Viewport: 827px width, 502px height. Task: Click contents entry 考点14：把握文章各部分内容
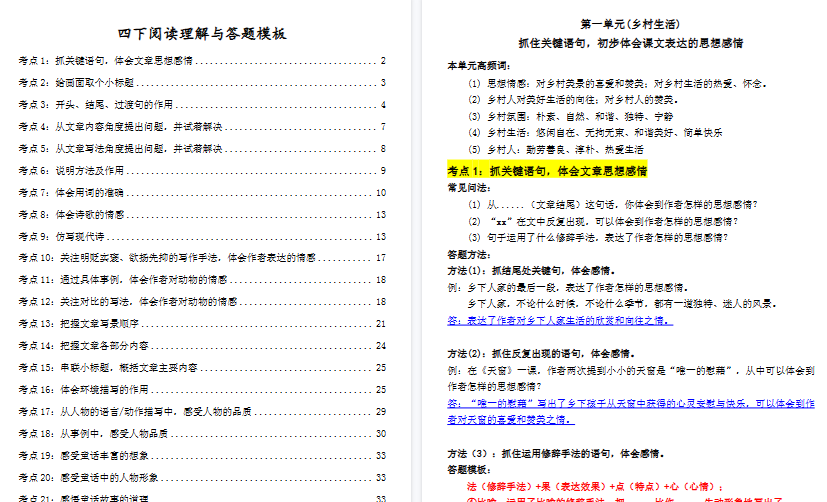point(202,345)
